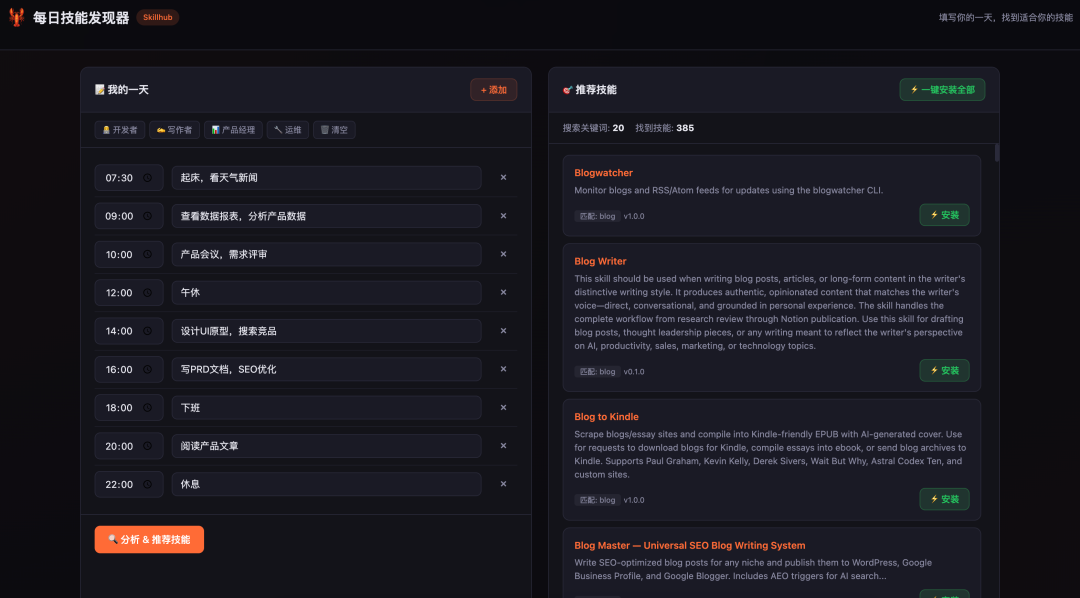1080x598 pixels.
Task: Remove the 09:00 data report entry
Action: point(503,216)
